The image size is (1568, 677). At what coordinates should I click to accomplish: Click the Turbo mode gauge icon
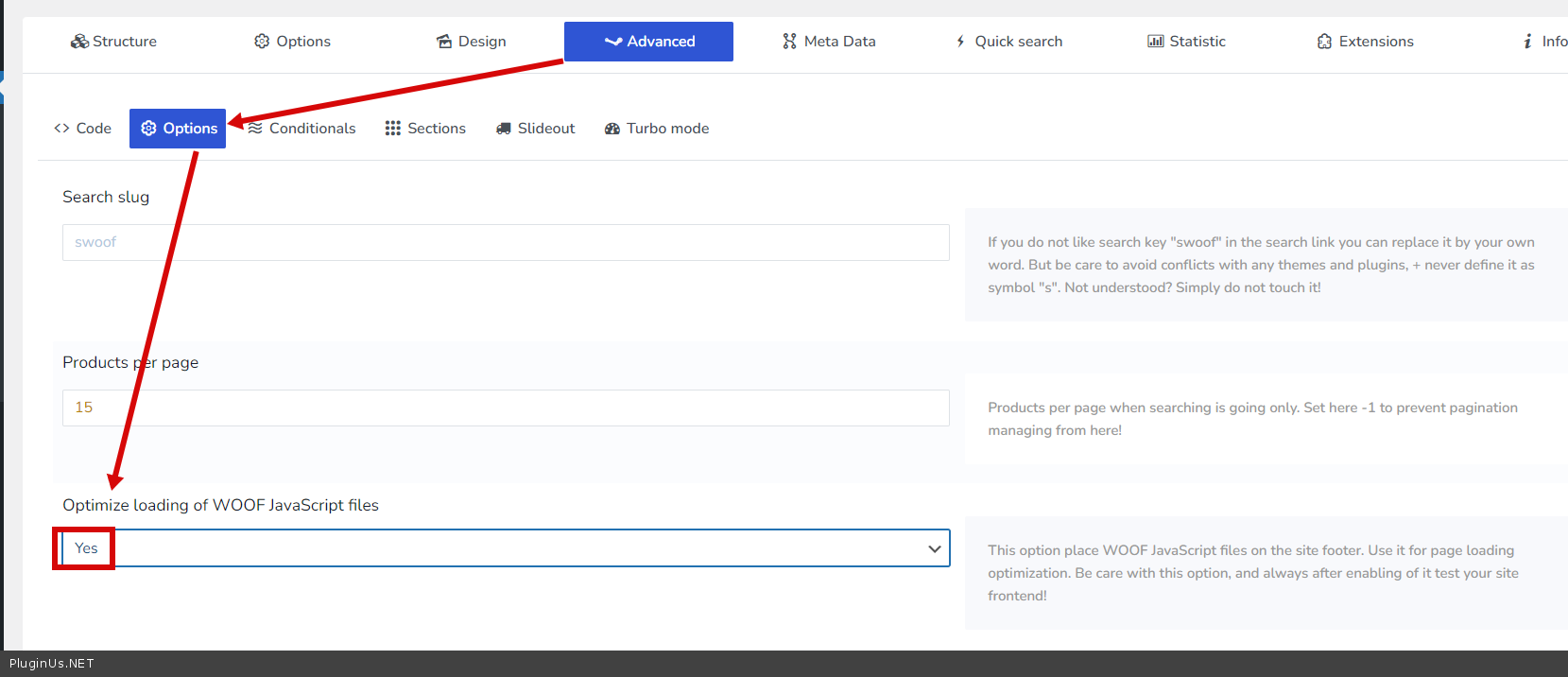pyautogui.click(x=612, y=129)
